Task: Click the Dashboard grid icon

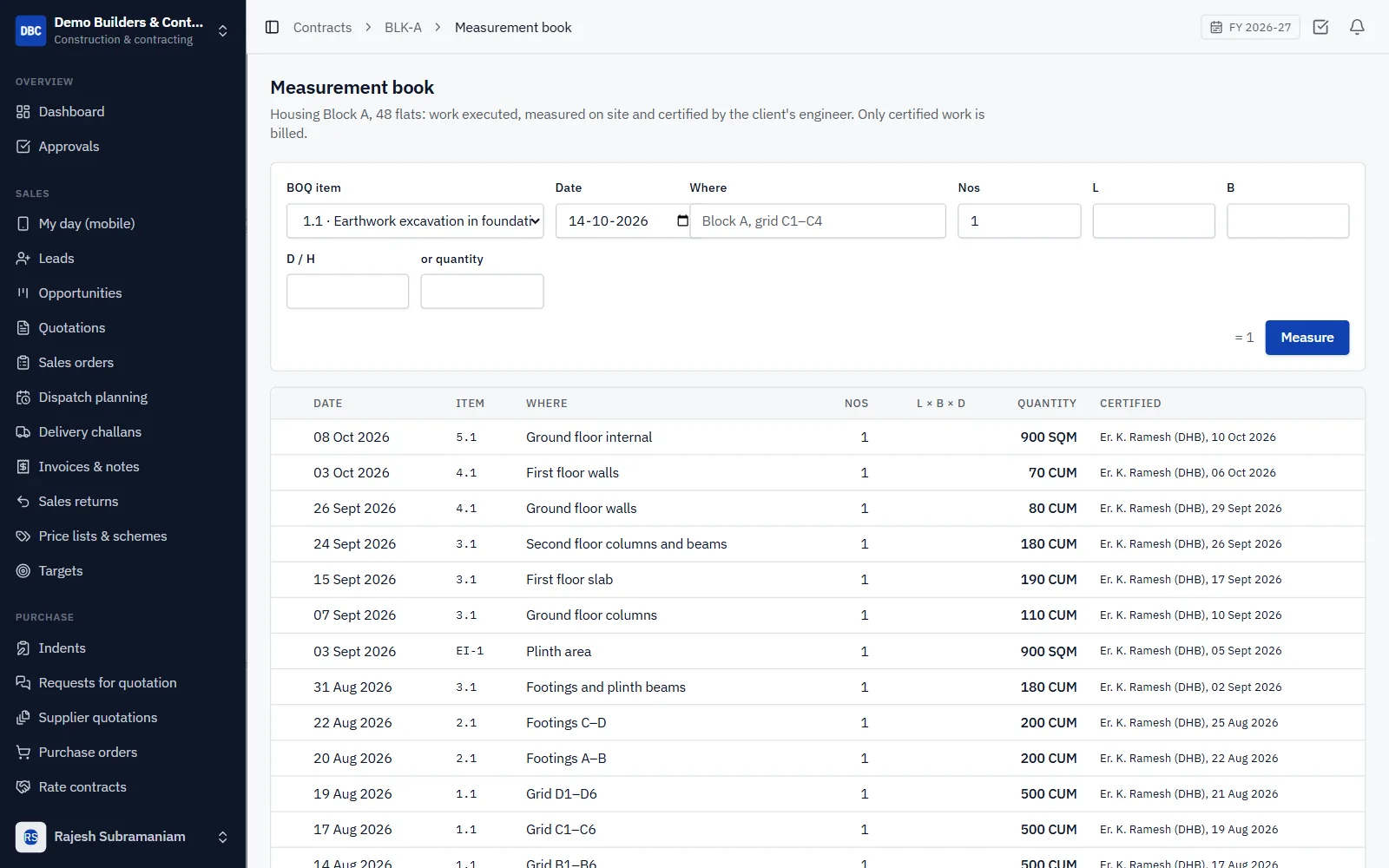Action: 23,112
